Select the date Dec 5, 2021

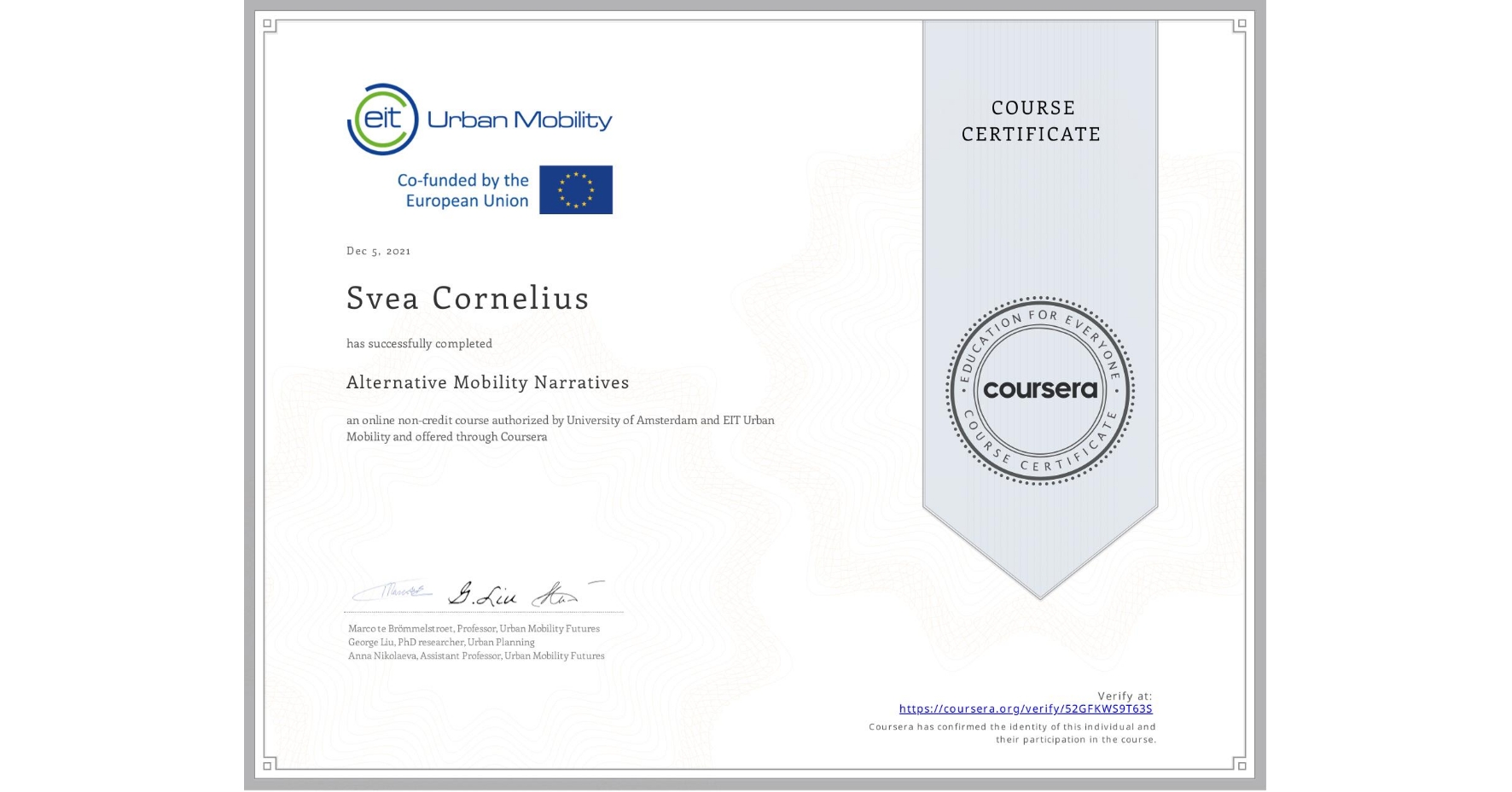(x=378, y=251)
